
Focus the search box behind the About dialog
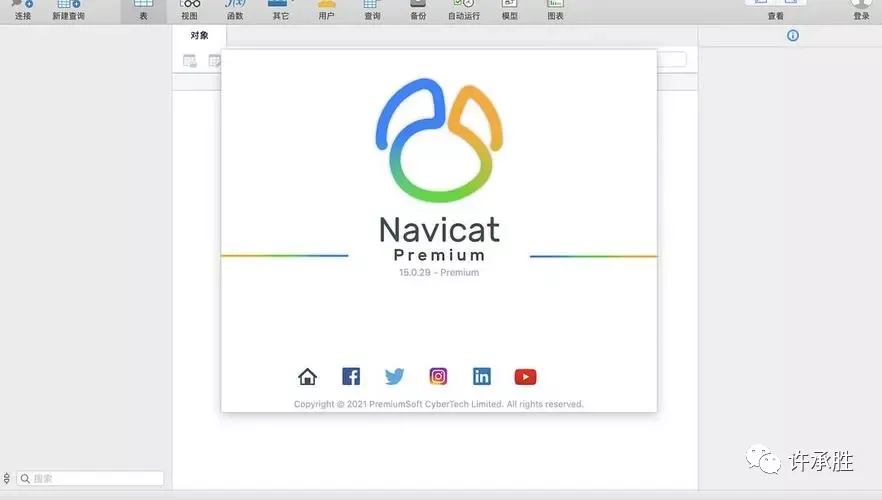coord(672,59)
